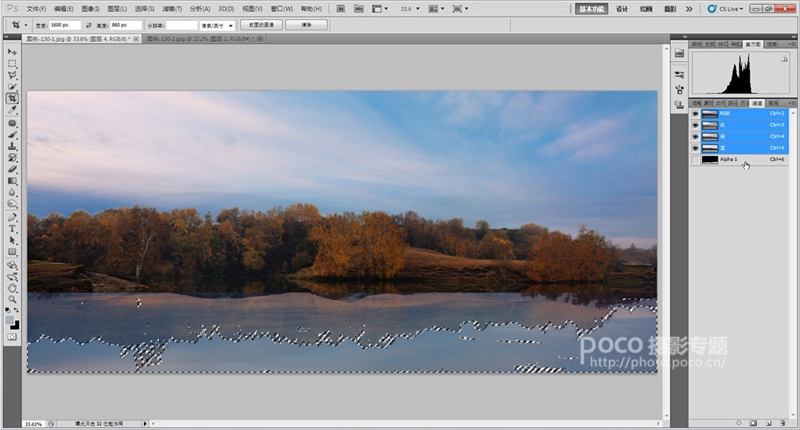Select the Hand tool

(x=12, y=288)
